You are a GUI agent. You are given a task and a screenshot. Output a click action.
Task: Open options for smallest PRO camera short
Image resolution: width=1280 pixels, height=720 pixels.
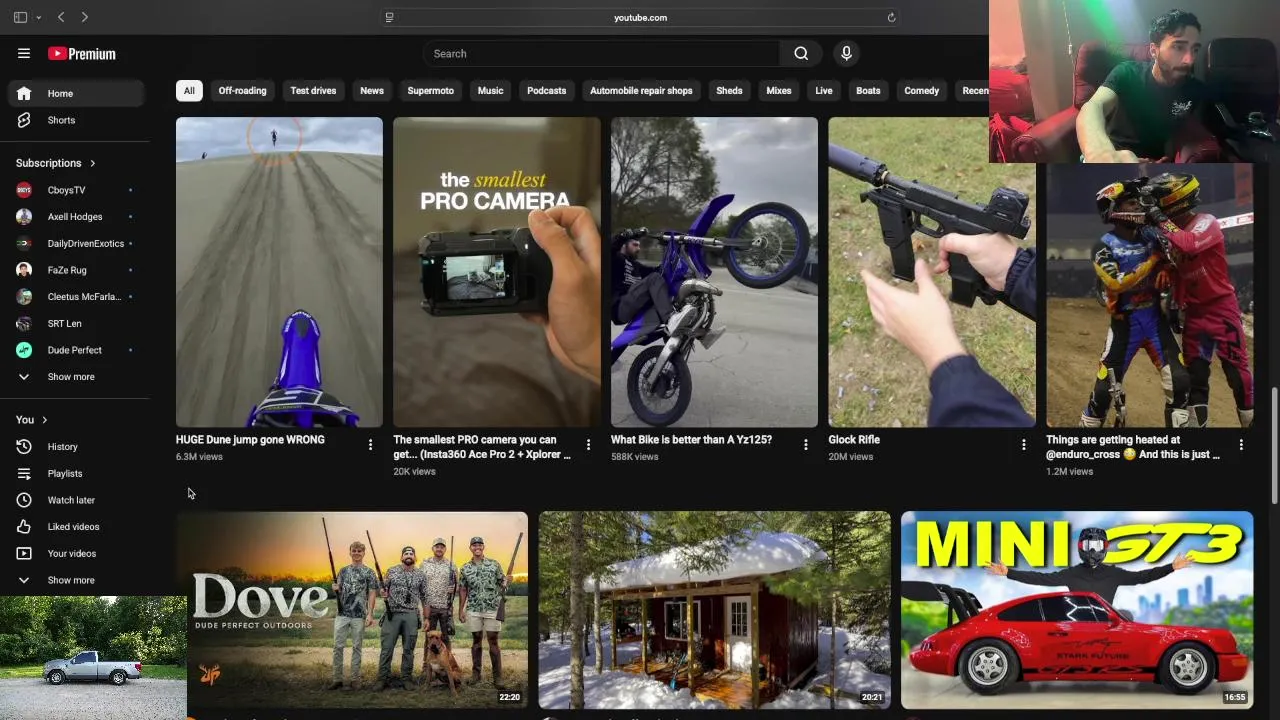588,445
